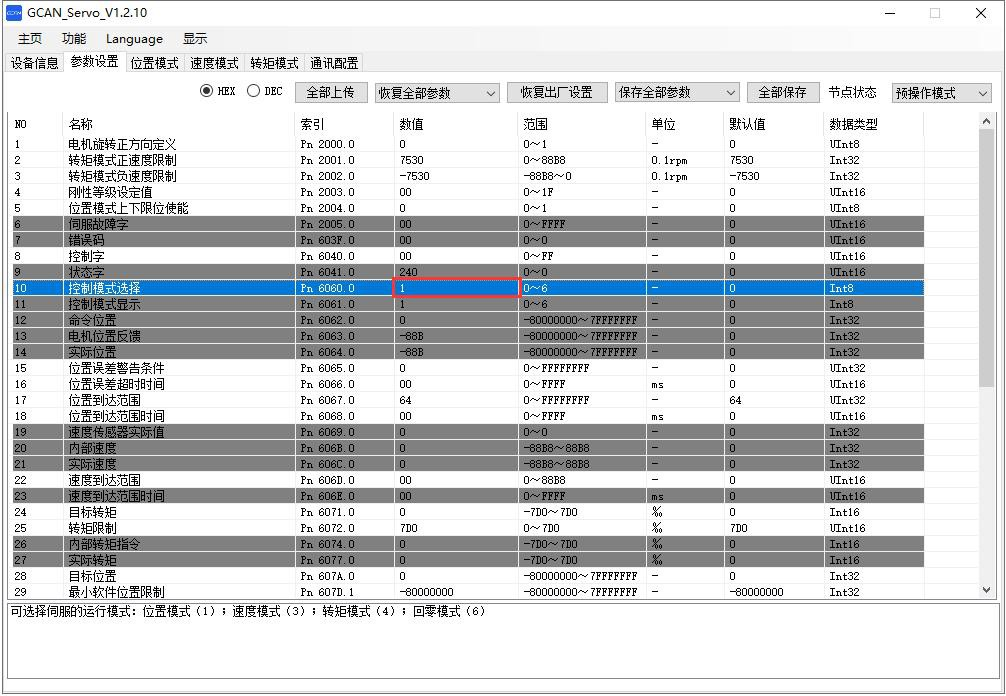Screen dimensions: 1006x696
Task: Switch to the 设备信息 tab
Action: (x=35, y=63)
